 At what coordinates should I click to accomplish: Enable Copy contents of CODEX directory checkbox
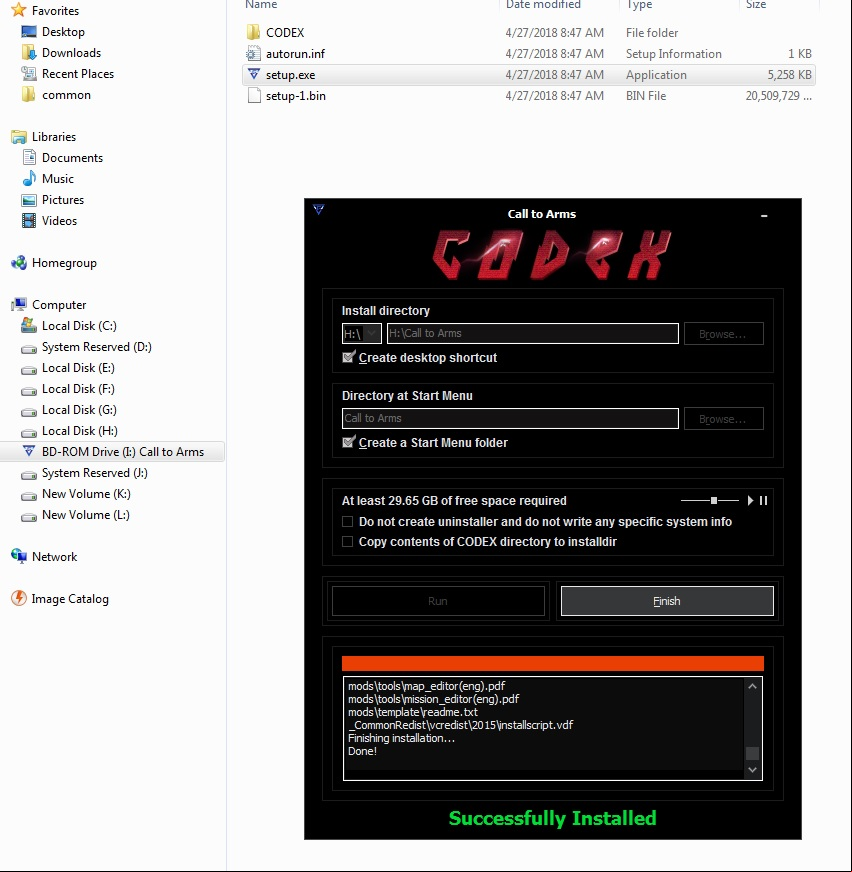(x=348, y=542)
